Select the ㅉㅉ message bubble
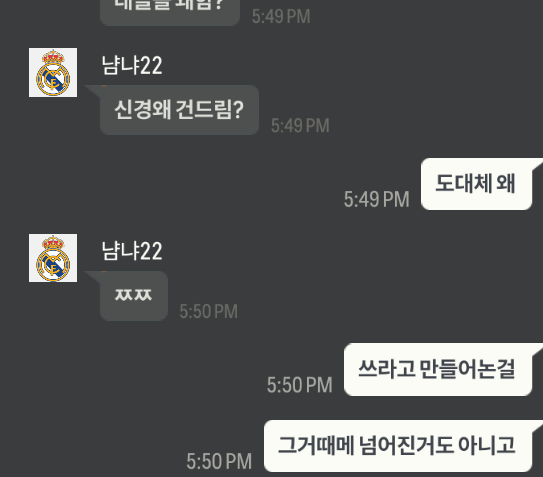Screen dimensions: 543x477 [134, 296]
